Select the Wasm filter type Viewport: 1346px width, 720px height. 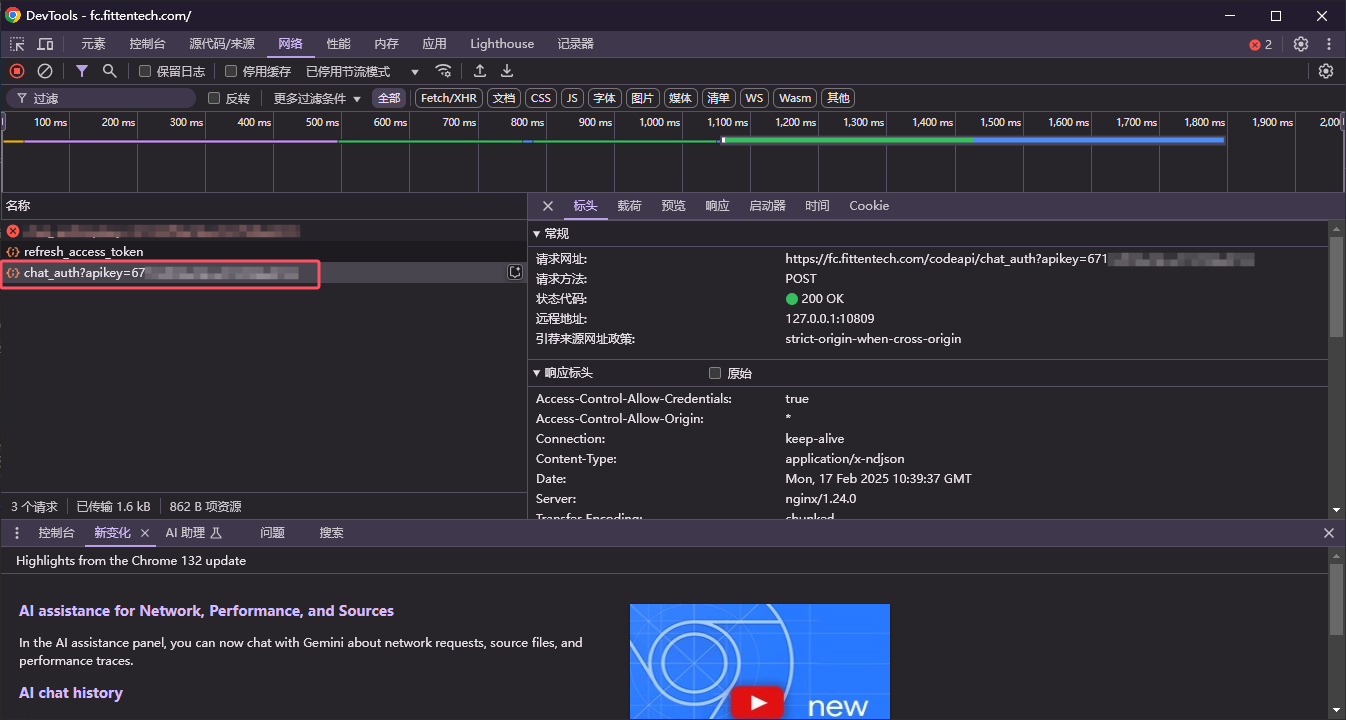(x=795, y=98)
